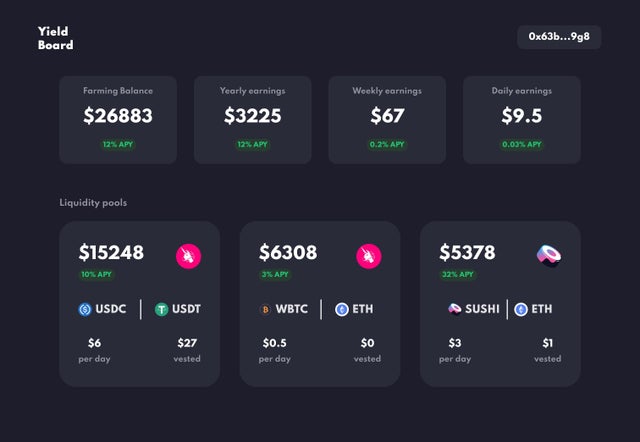This screenshot has height=442, width=640.
Task: Select the USDC token icon
Action: point(85,309)
